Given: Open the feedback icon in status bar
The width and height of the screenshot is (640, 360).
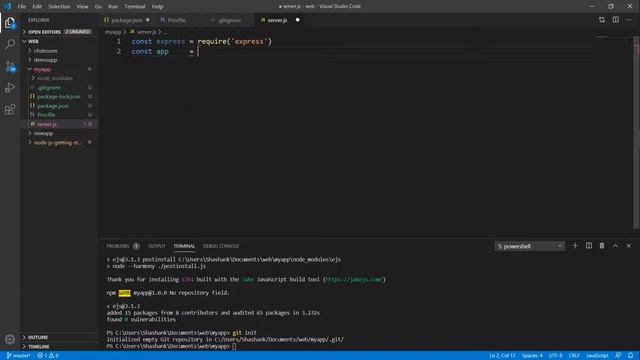Looking at the screenshot, I should (618, 356).
